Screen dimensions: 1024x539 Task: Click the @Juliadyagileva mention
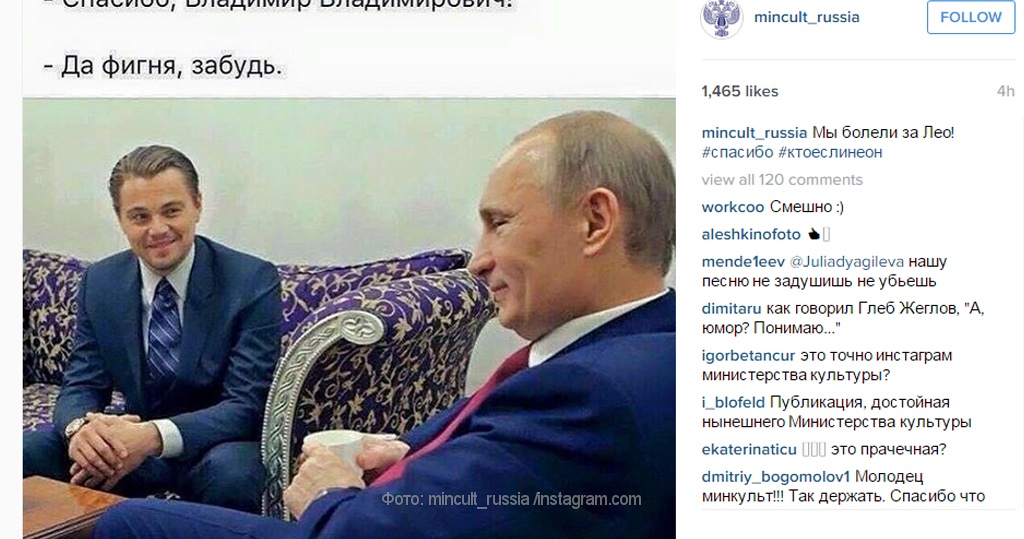847,262
